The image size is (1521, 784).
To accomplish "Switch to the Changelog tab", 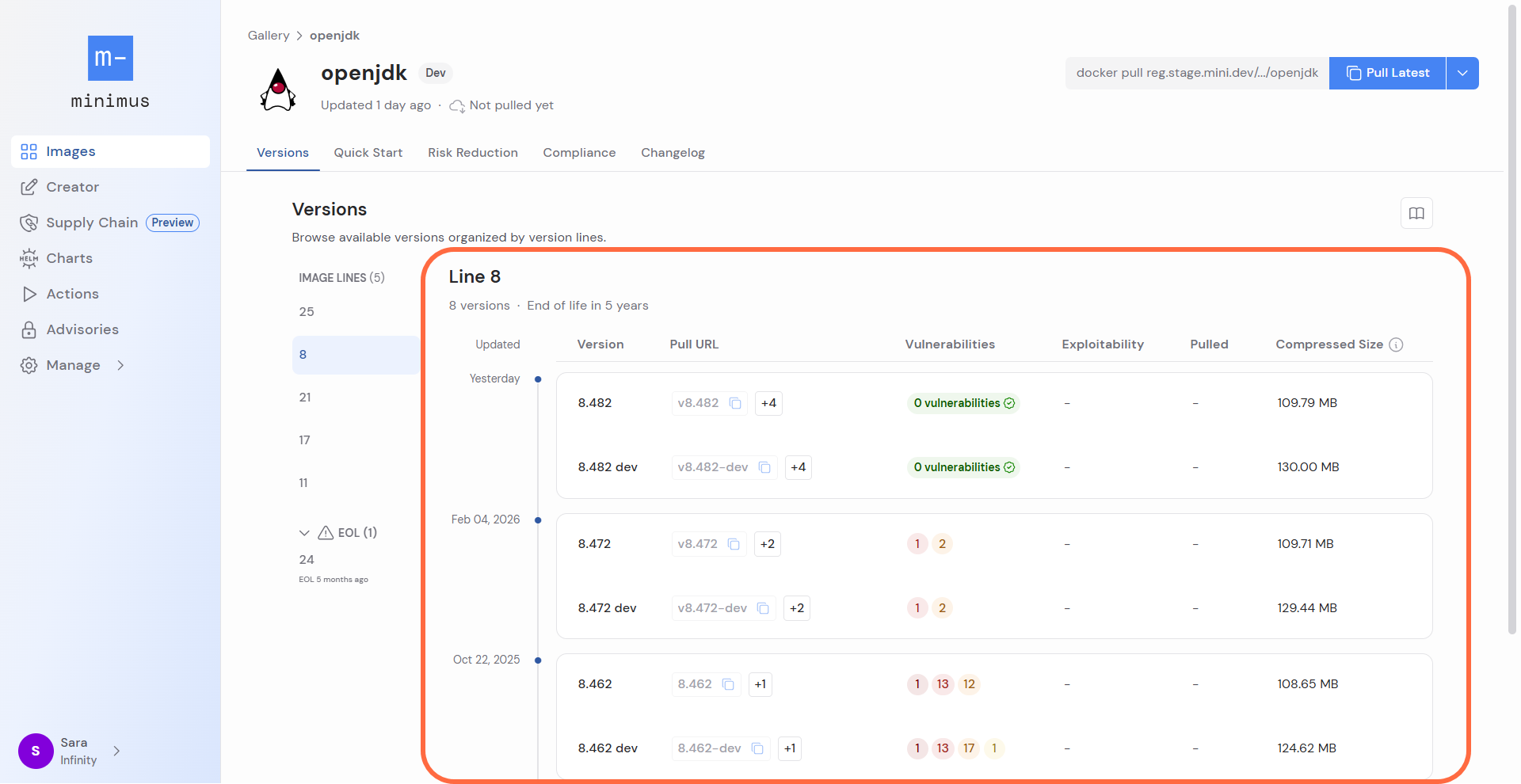I will 673,153.
